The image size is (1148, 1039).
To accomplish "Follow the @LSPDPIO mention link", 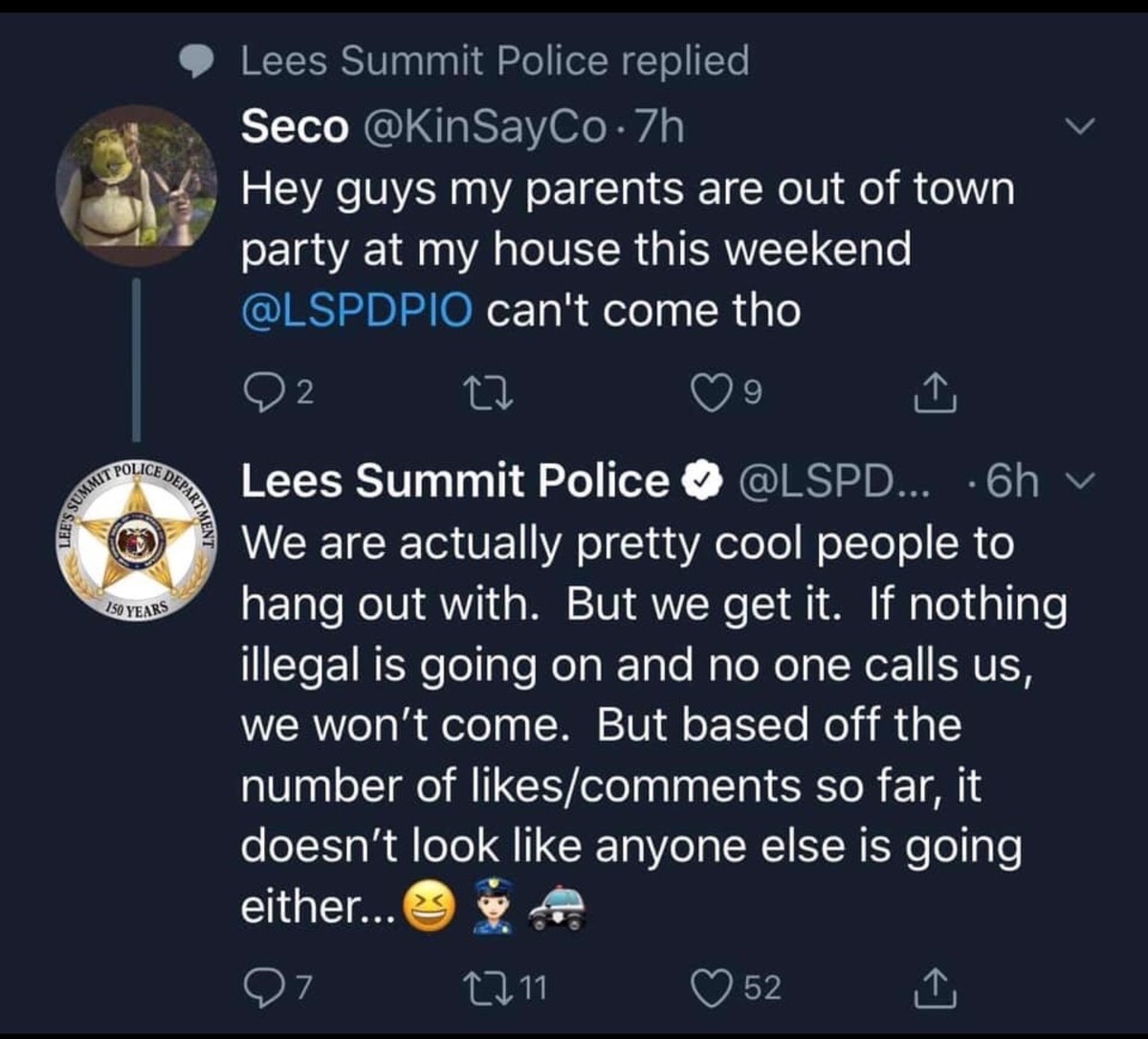I will point(357,311).
